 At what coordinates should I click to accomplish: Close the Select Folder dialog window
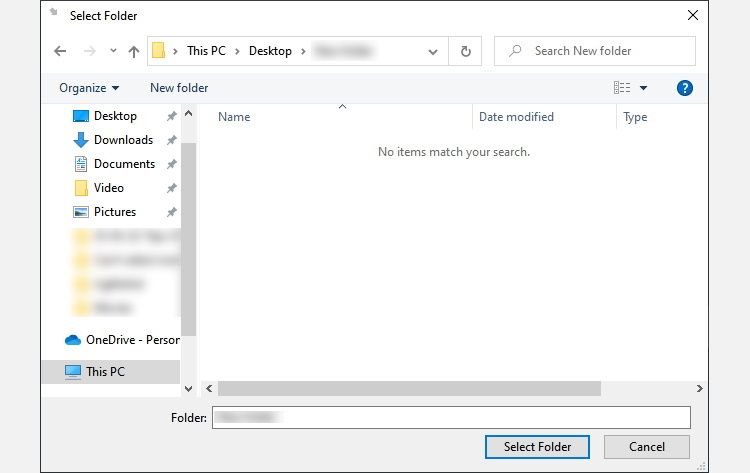(x=693, y=15)
